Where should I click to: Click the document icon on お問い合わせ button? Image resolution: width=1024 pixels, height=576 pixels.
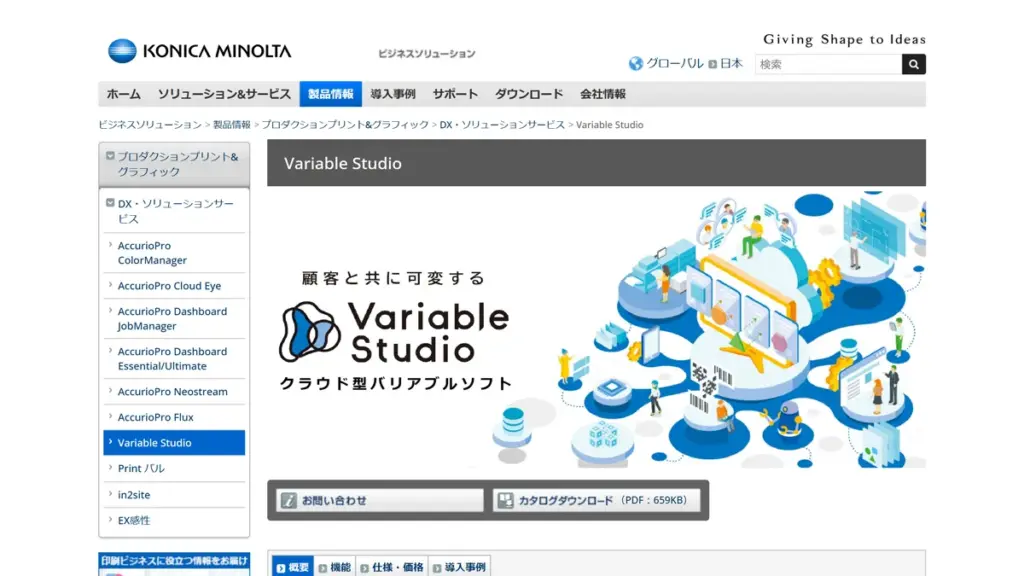pos(288,498)
